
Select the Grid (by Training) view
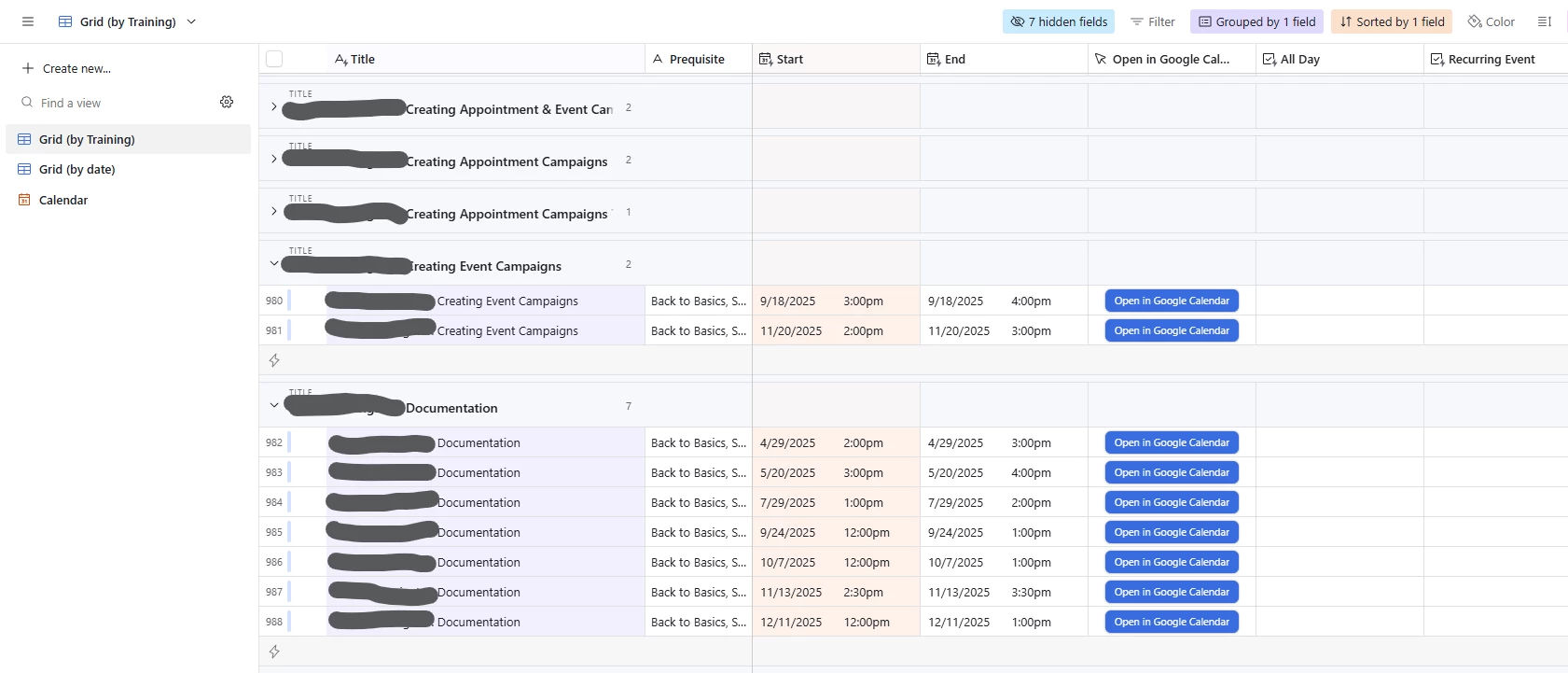tap(128, 139)
